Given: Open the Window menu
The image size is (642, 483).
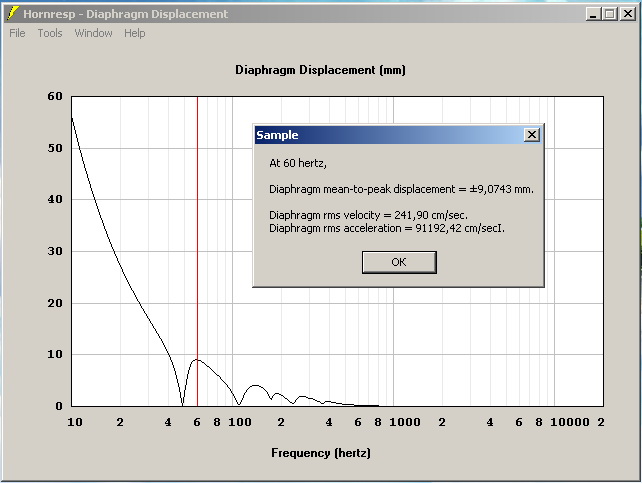Looking at the screenshot, I should 93,33.
